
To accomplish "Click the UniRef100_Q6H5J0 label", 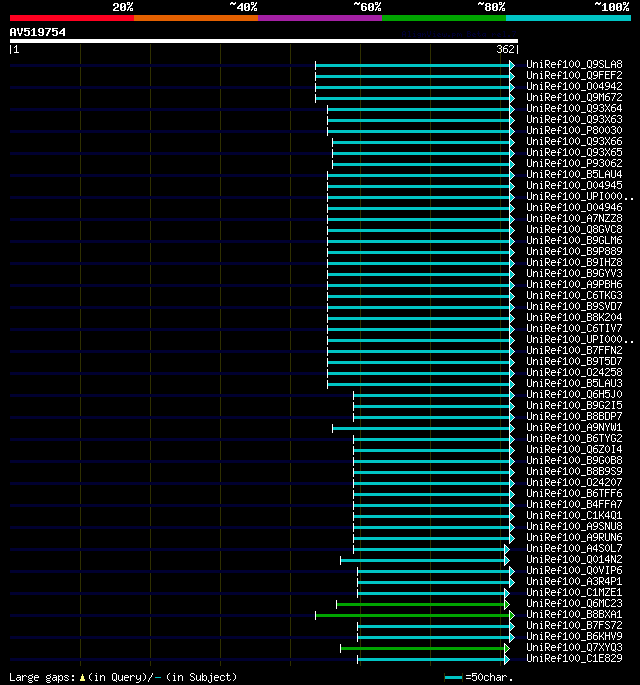I will [x=574, y=394].
